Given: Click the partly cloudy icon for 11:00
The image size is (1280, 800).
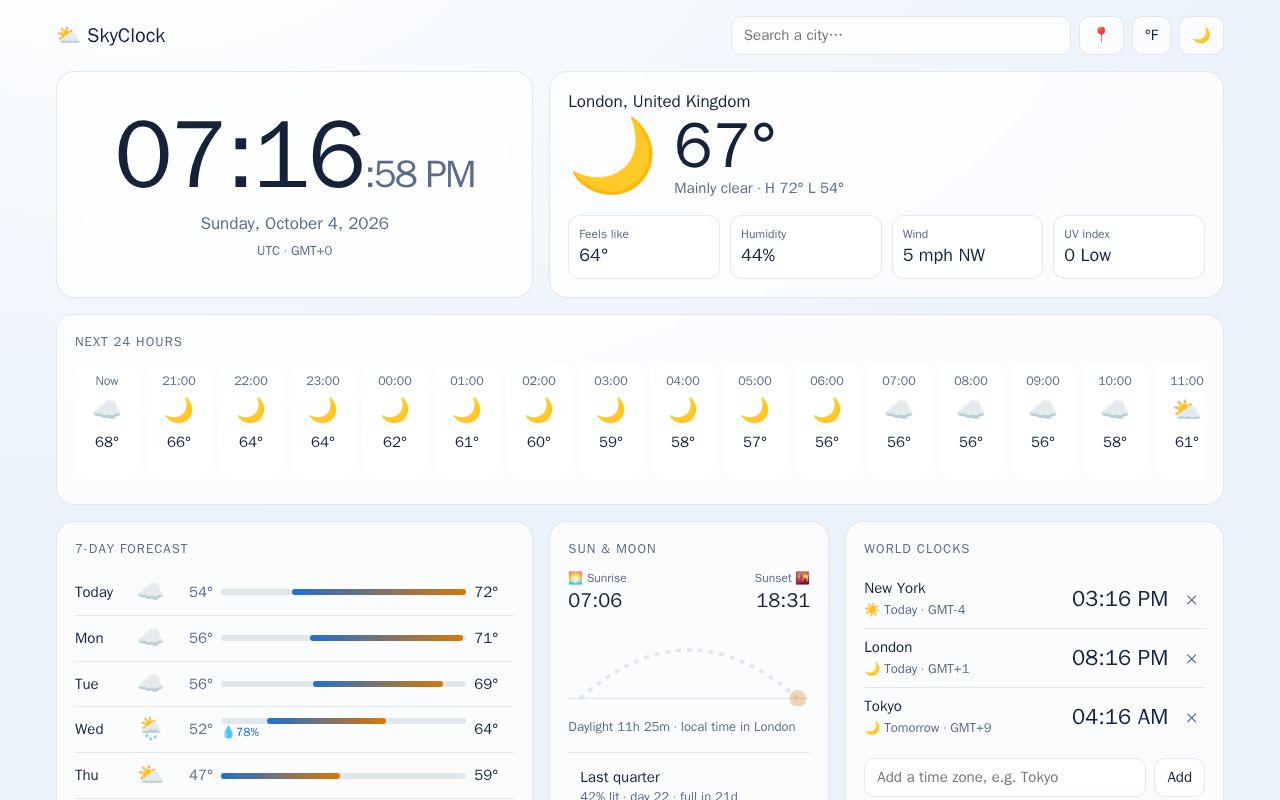Looking at the screenshot, I should pos(1187,410).
